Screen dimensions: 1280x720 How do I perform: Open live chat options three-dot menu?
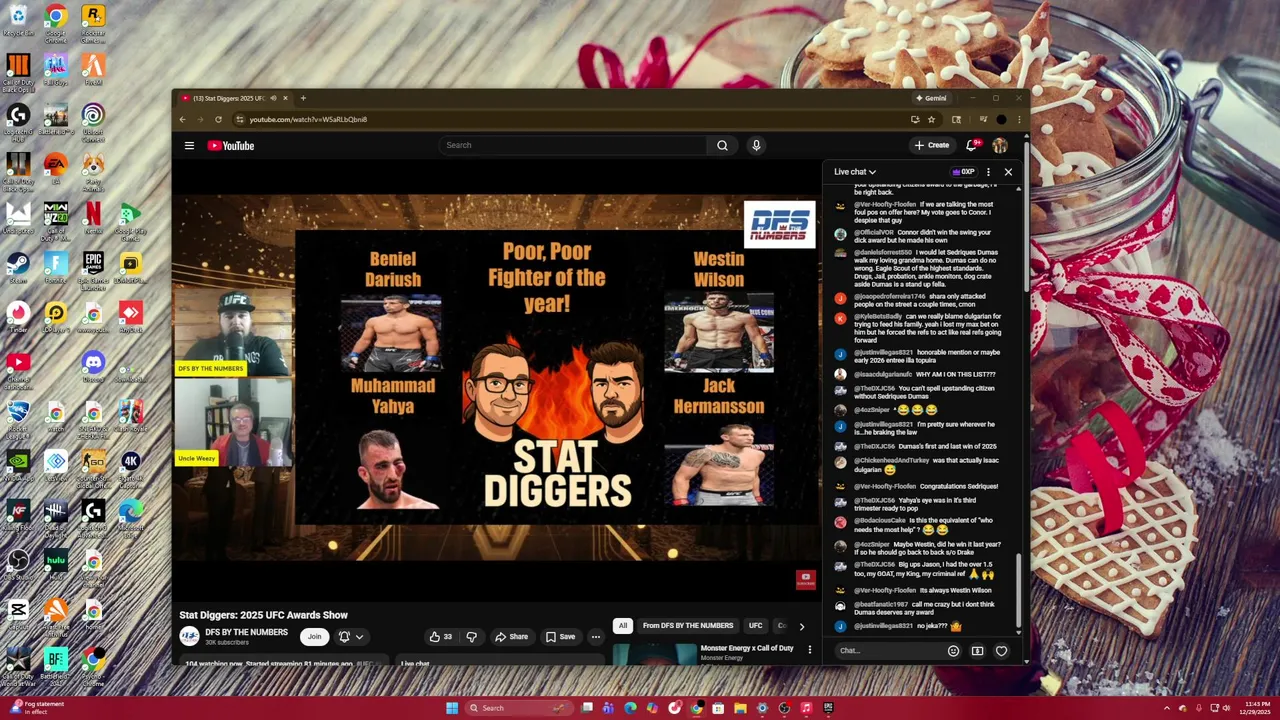pyautogui.click(x=988, y=172)
